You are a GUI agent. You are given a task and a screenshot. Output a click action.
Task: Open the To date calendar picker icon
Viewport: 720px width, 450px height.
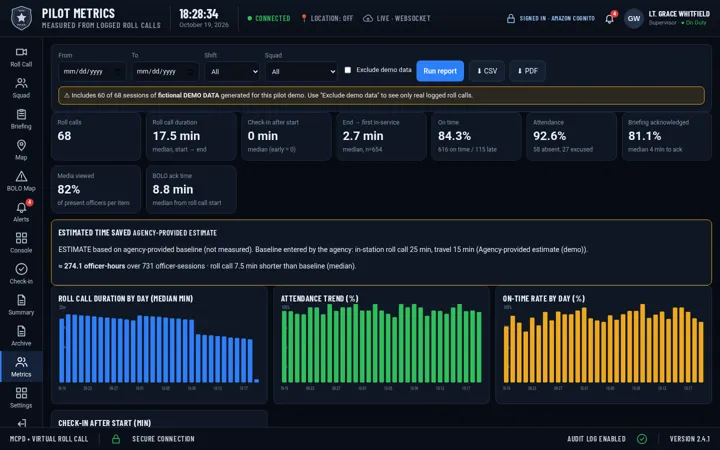point(190,72)
